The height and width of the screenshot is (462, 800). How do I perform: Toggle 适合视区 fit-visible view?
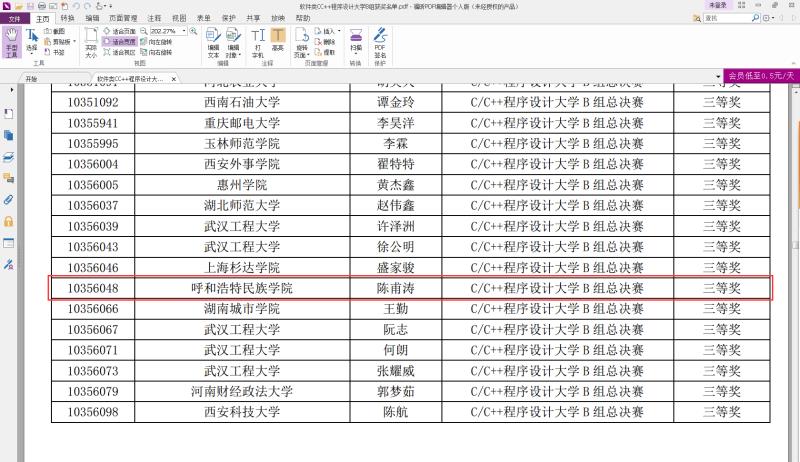pos(118,52)
